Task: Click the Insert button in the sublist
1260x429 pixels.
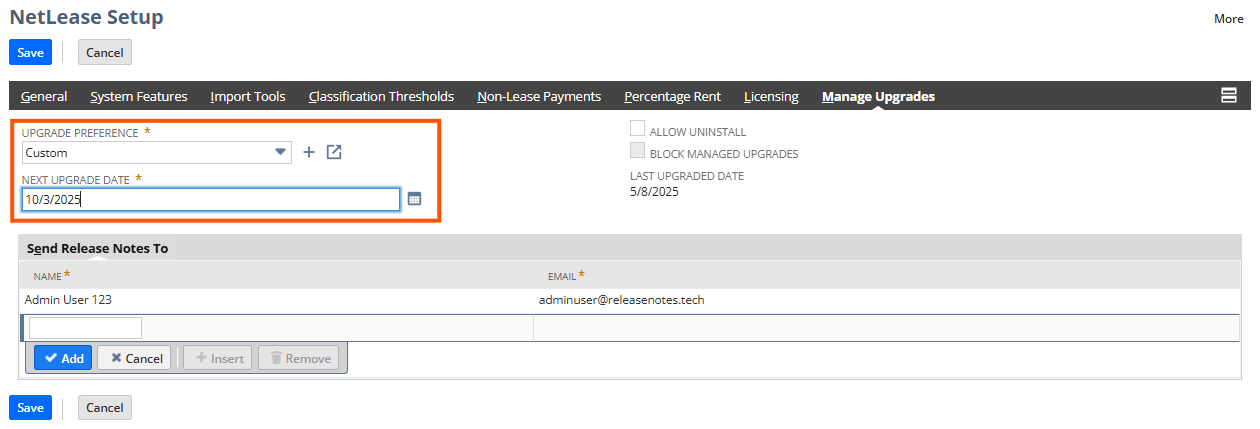Action: click(x=219, y=358)
